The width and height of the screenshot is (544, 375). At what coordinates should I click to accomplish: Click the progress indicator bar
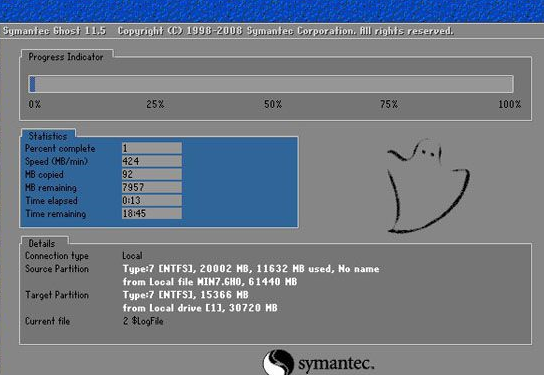tap(271, 84)
